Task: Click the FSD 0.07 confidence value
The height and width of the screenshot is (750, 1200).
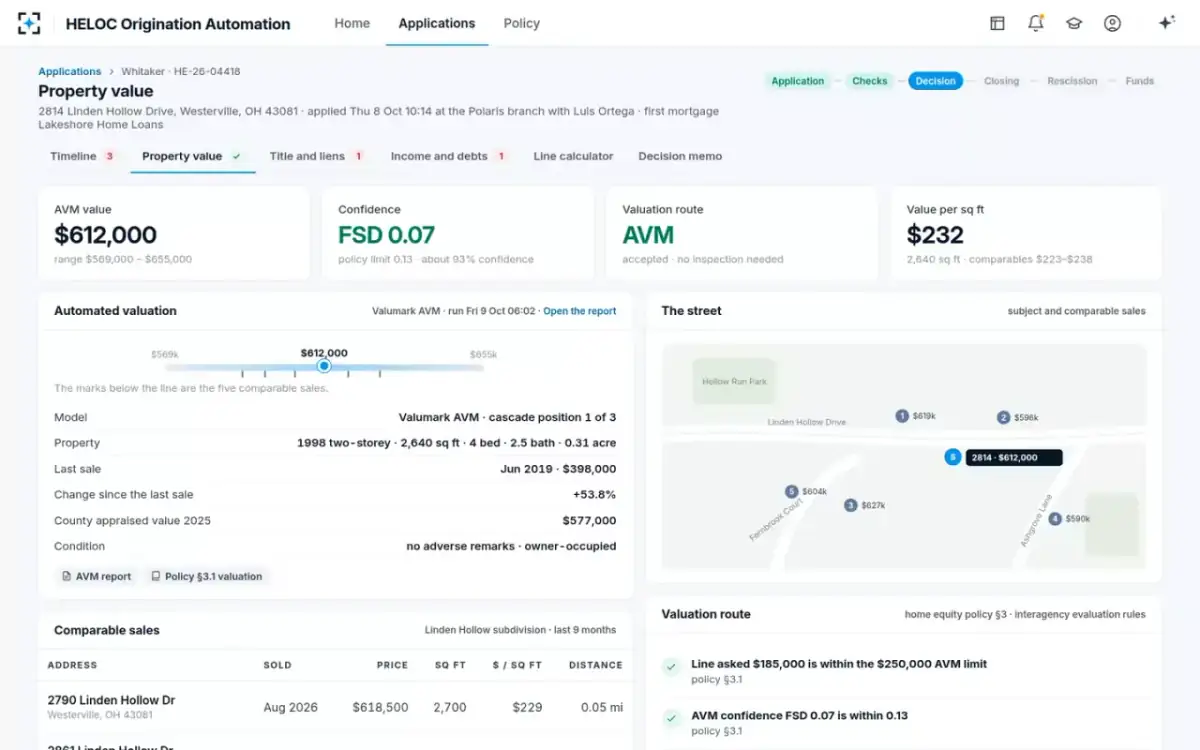Action: tap(386, 235)
